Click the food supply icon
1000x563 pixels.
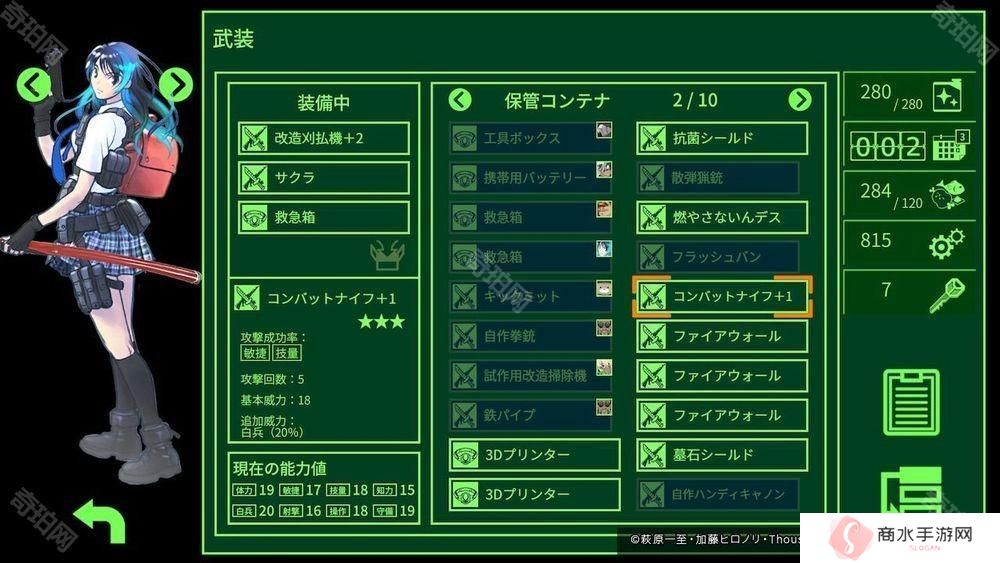(x=946, y=194)
